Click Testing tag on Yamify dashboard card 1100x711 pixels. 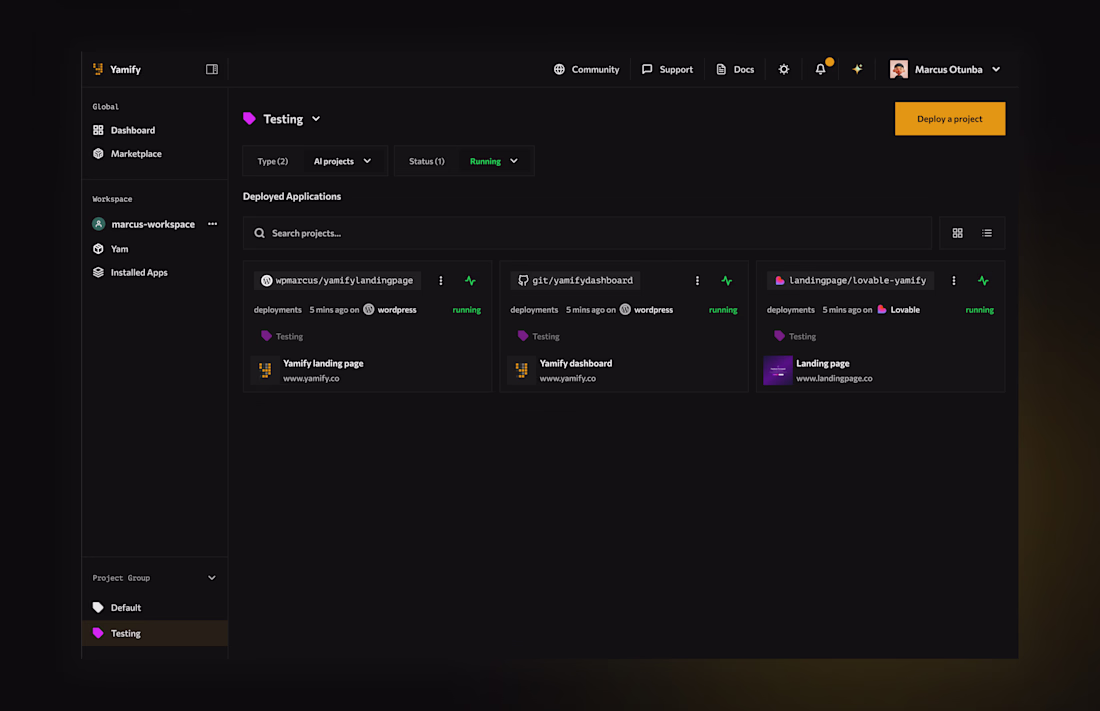coord(539,336)
